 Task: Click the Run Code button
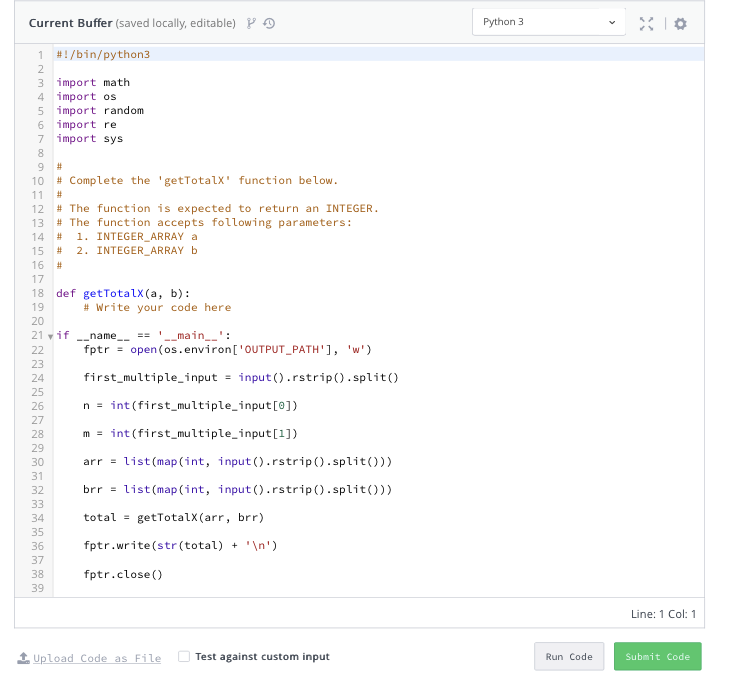[569, 656]
